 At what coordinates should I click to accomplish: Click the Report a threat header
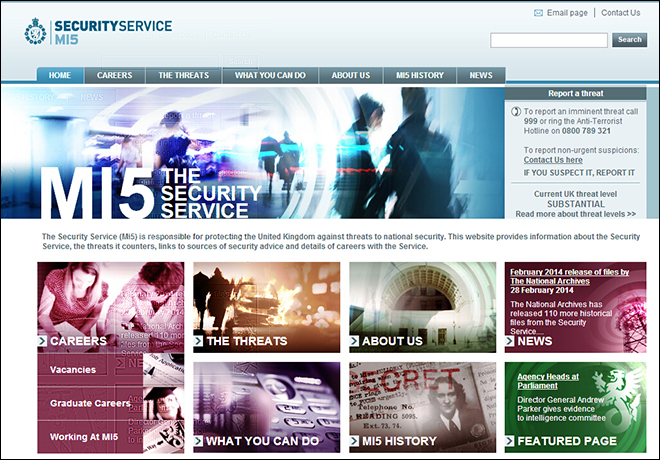(575, 93)
